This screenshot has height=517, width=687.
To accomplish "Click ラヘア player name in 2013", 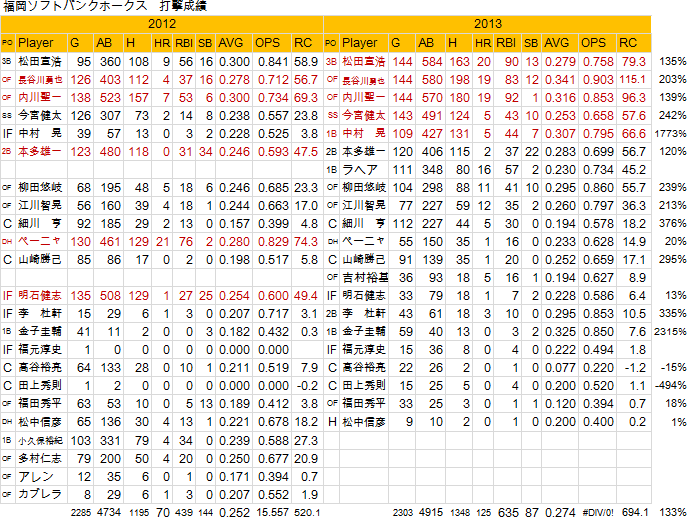I will 360,169.
